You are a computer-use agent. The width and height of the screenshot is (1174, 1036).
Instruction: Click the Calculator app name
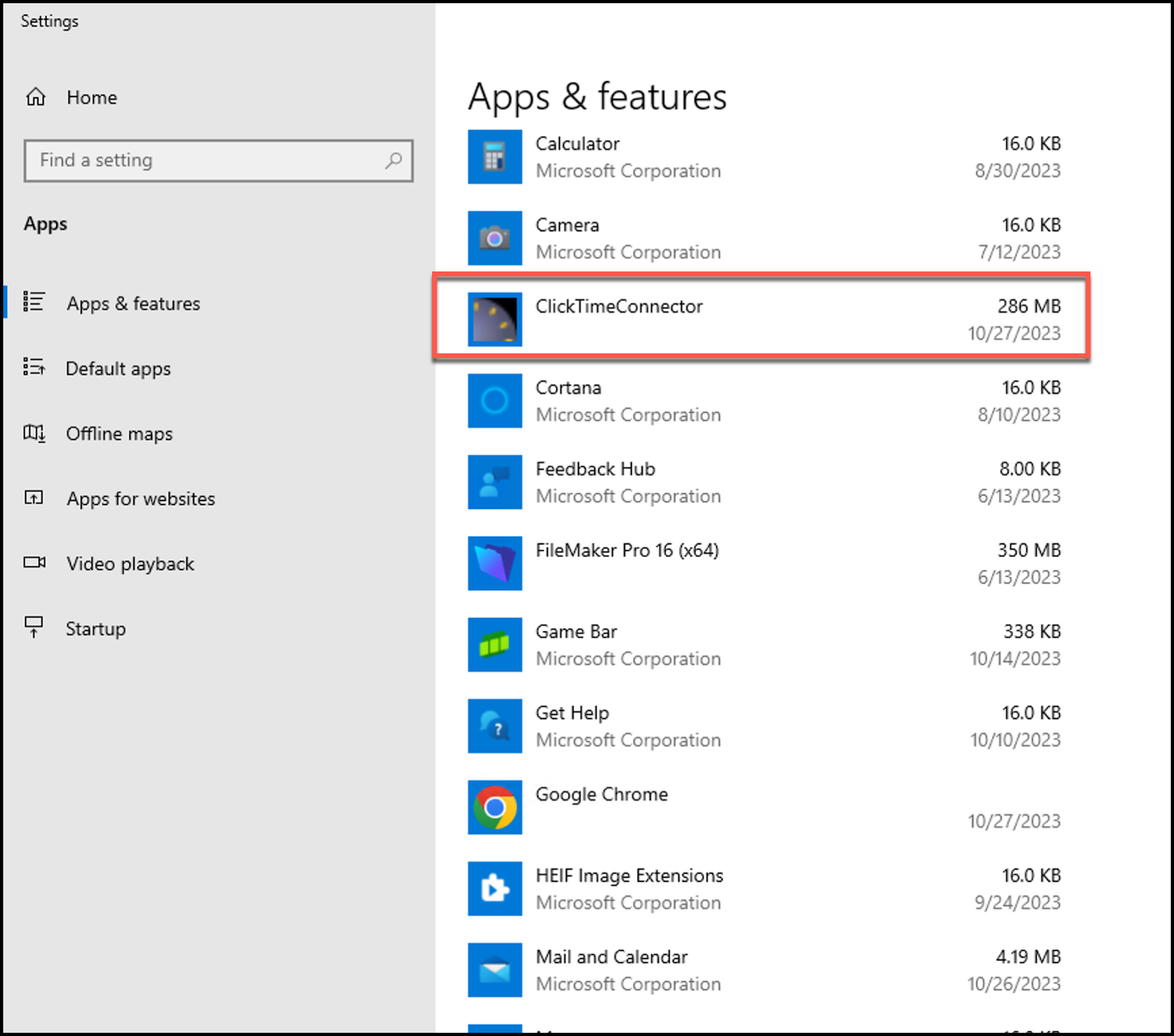[x=577, y=144]
